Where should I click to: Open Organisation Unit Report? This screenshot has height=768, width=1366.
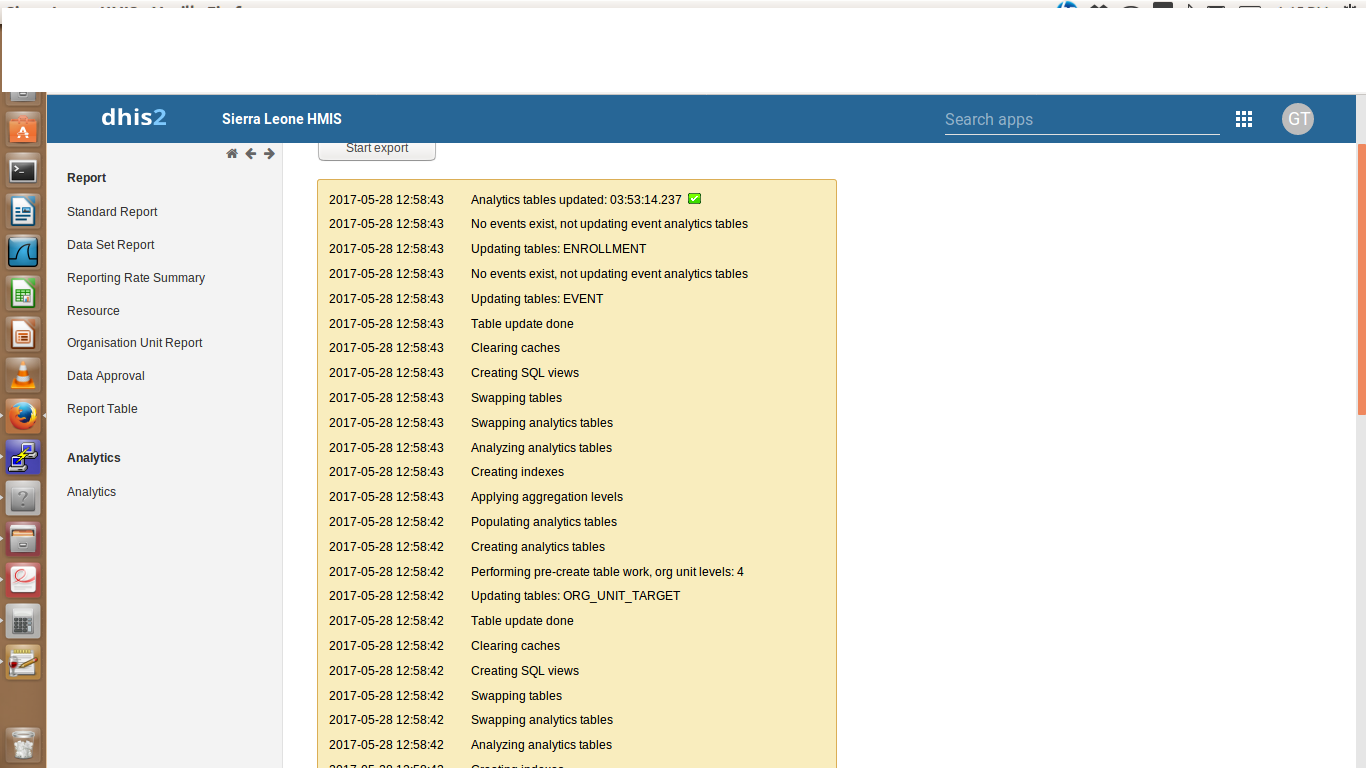click(x=135, y=343)
